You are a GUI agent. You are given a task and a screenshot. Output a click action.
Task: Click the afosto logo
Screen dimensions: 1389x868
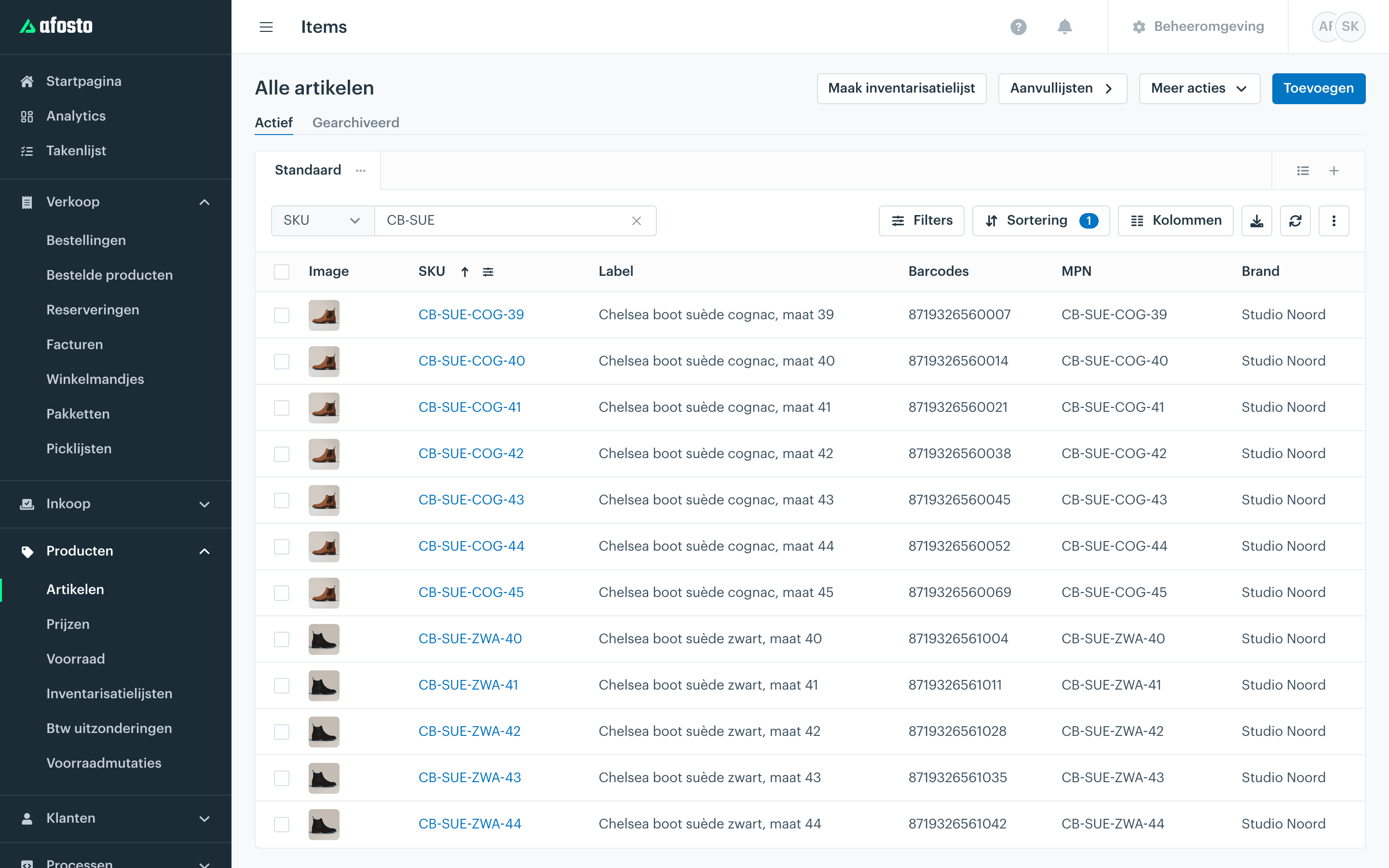pos(56,26)
